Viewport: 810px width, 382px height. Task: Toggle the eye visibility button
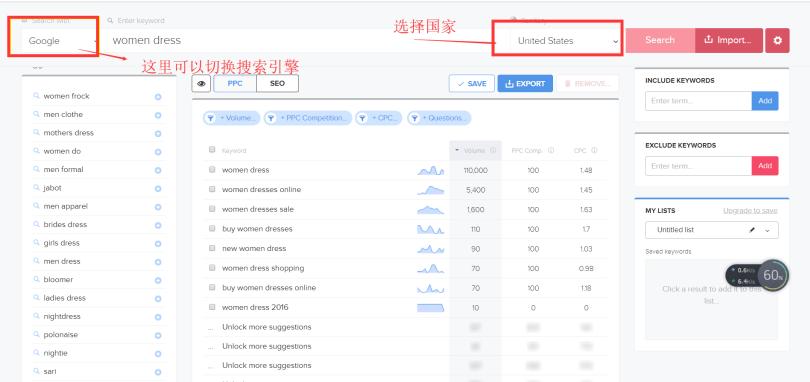201,83
